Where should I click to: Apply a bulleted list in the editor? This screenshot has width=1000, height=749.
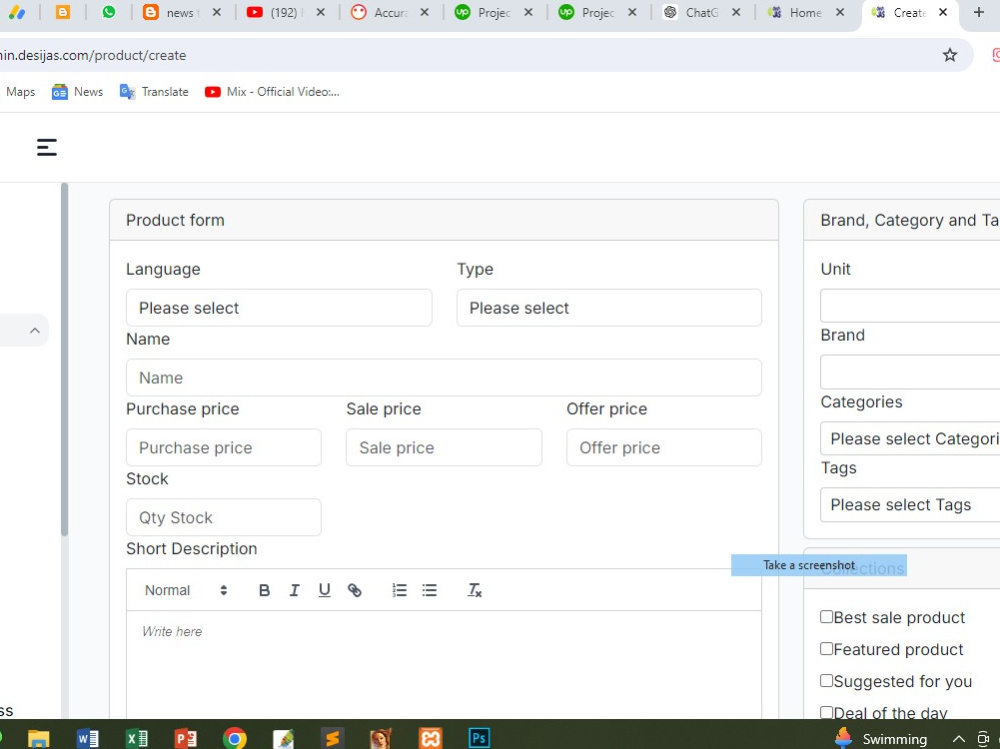pyautogui.click(x=429, y=589)
